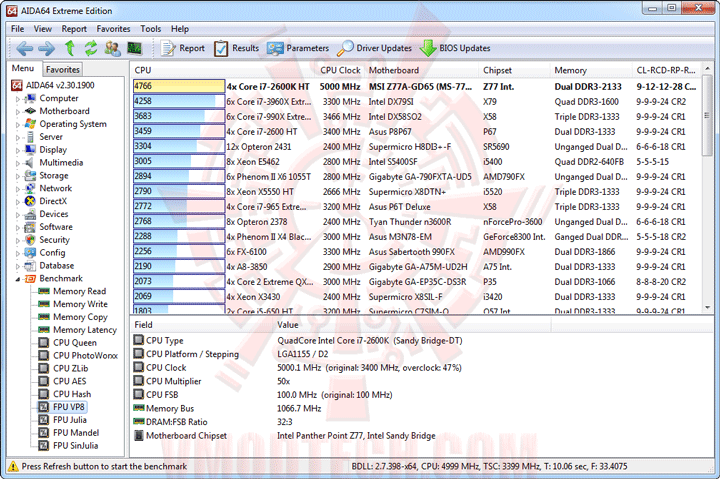720x479 pixels.
Task: Expand the Multimedia tree node
Action: (x=18, y=163)
